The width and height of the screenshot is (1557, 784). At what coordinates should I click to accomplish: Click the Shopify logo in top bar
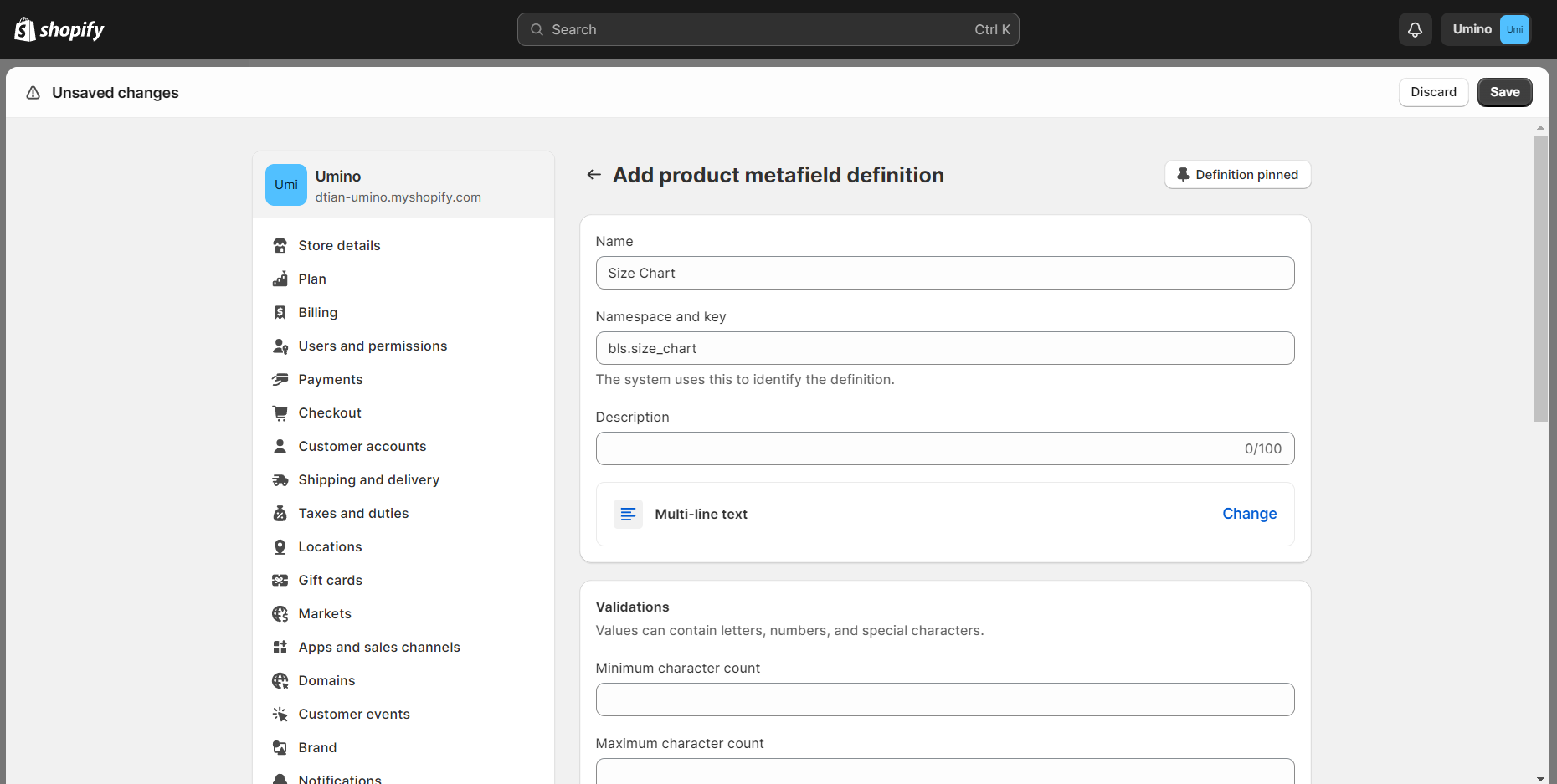click(59, 29)
